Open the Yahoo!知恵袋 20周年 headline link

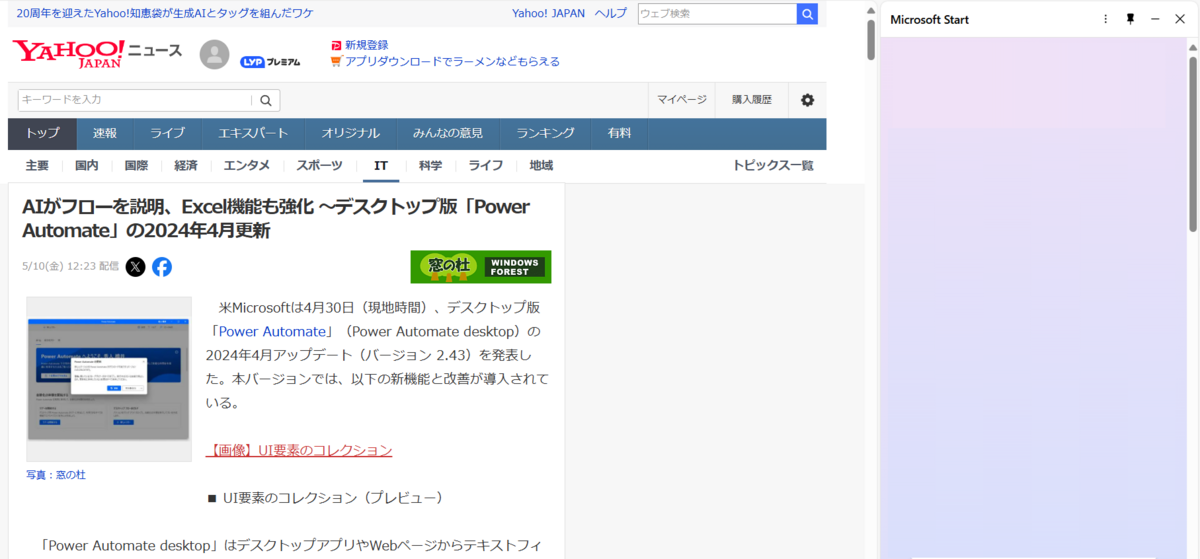165,14
